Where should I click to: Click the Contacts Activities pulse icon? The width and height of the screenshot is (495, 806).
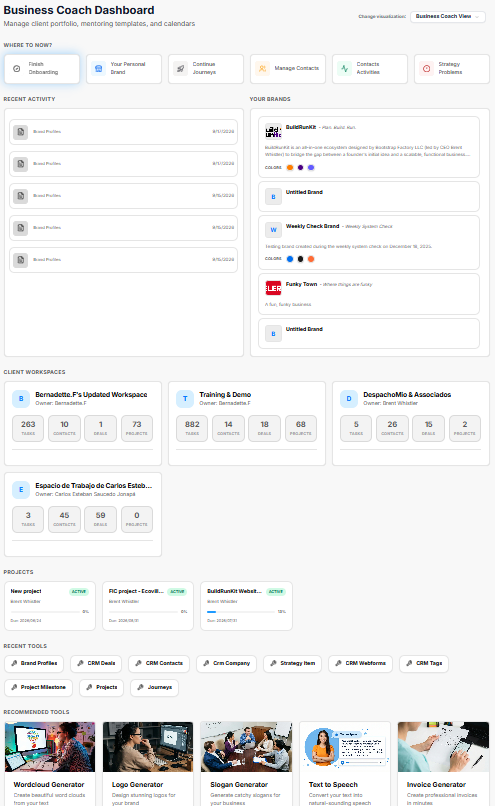click(x=344, y=68)
